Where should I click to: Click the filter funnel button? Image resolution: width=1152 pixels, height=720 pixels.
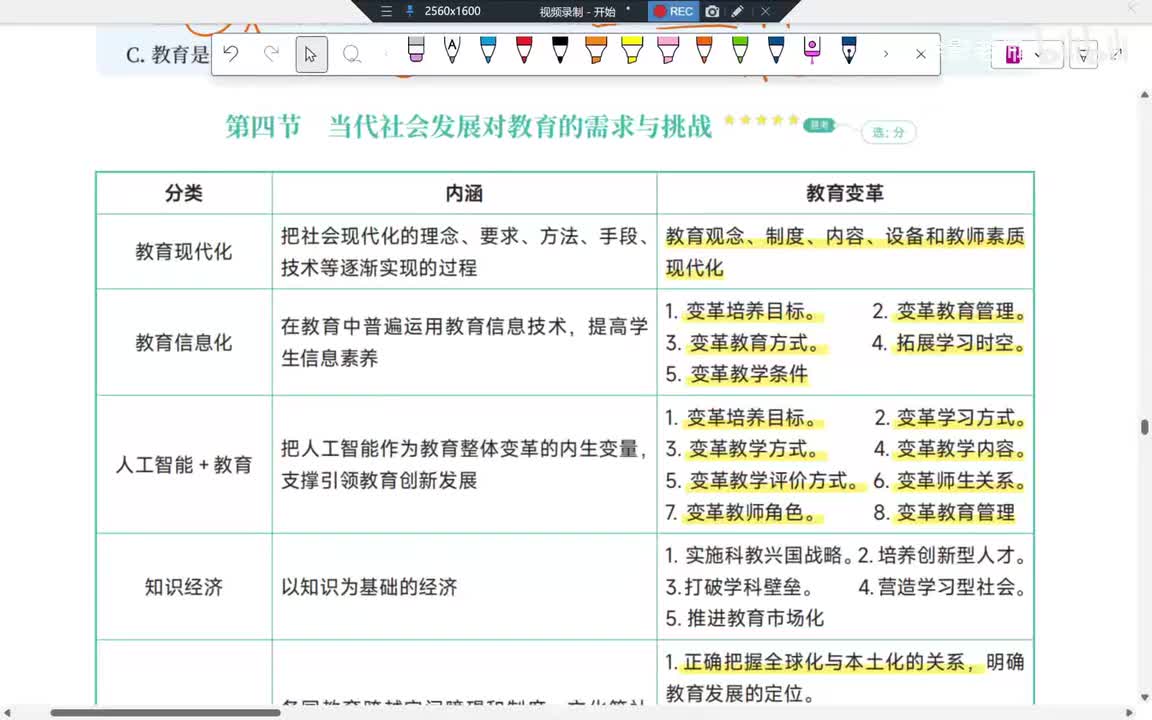(x=1083, y=55)
